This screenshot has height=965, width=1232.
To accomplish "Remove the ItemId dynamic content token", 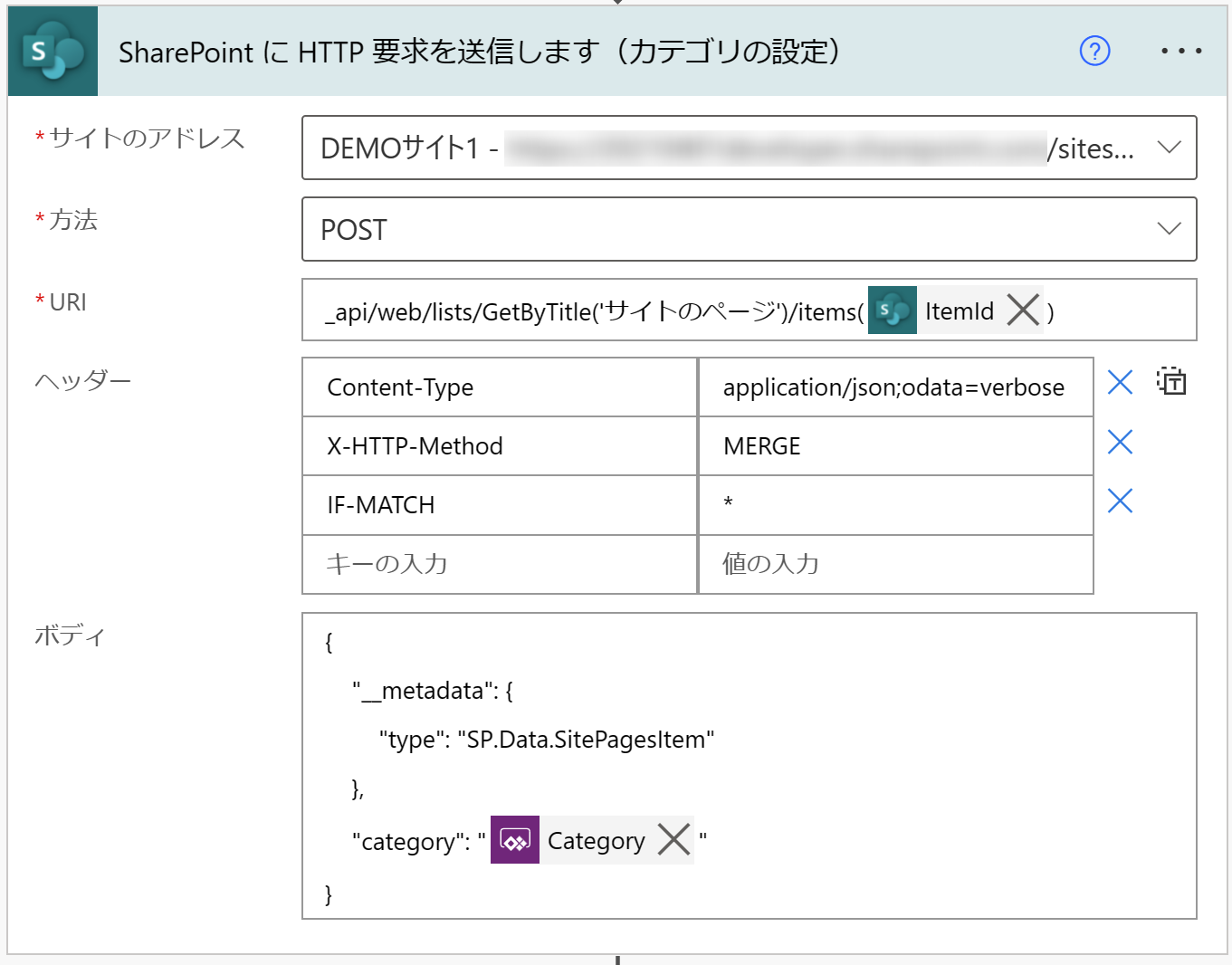I will point(1024,310).
